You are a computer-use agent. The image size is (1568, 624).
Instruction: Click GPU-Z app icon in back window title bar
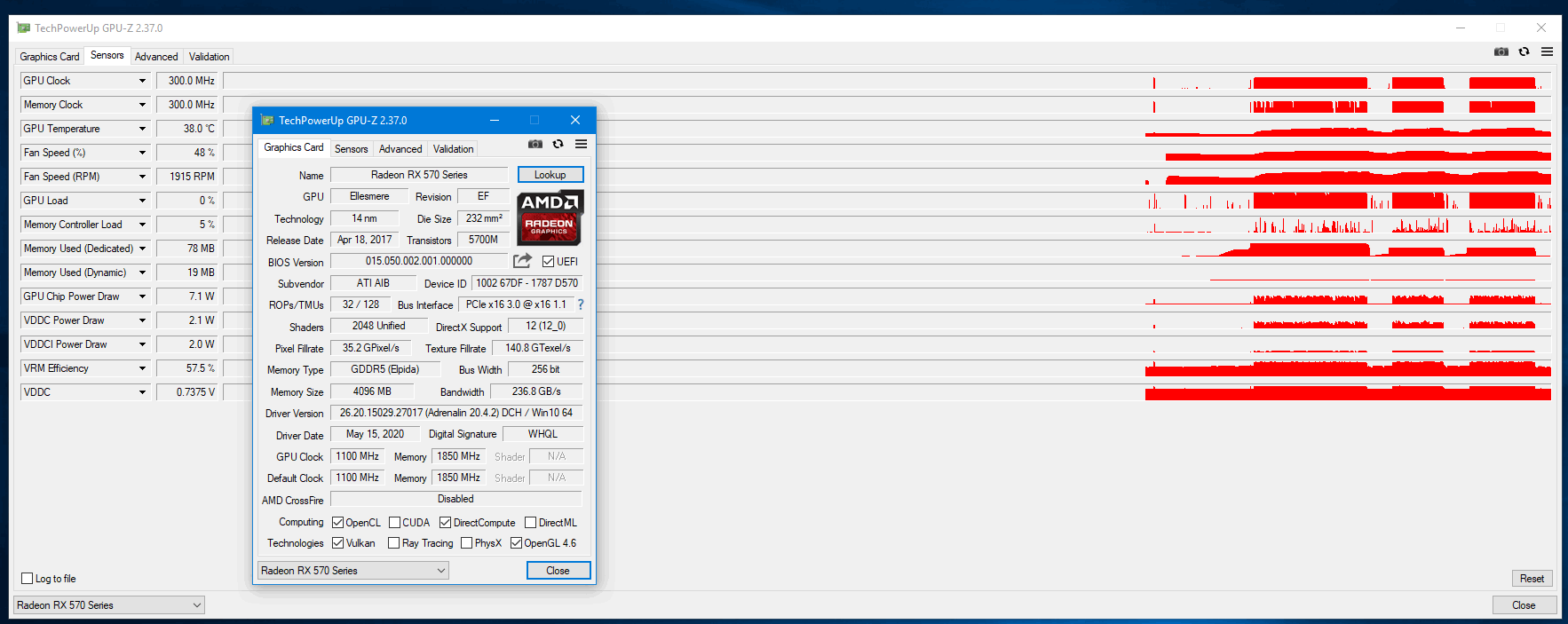point(23,28)
